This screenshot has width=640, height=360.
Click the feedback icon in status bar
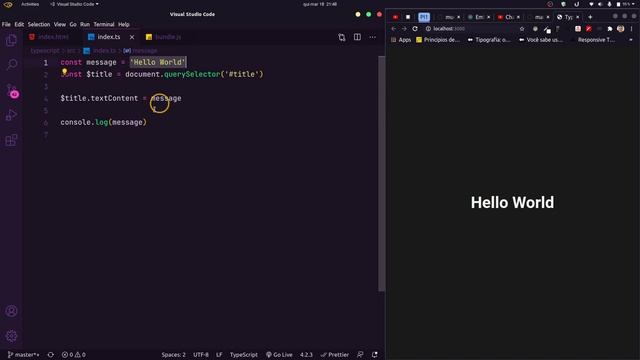click(360, 355)
